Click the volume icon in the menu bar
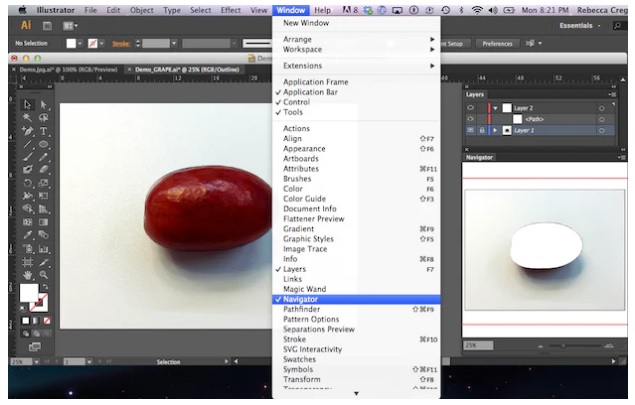Screen dimensions: 635x405 [x=493, y=10]
